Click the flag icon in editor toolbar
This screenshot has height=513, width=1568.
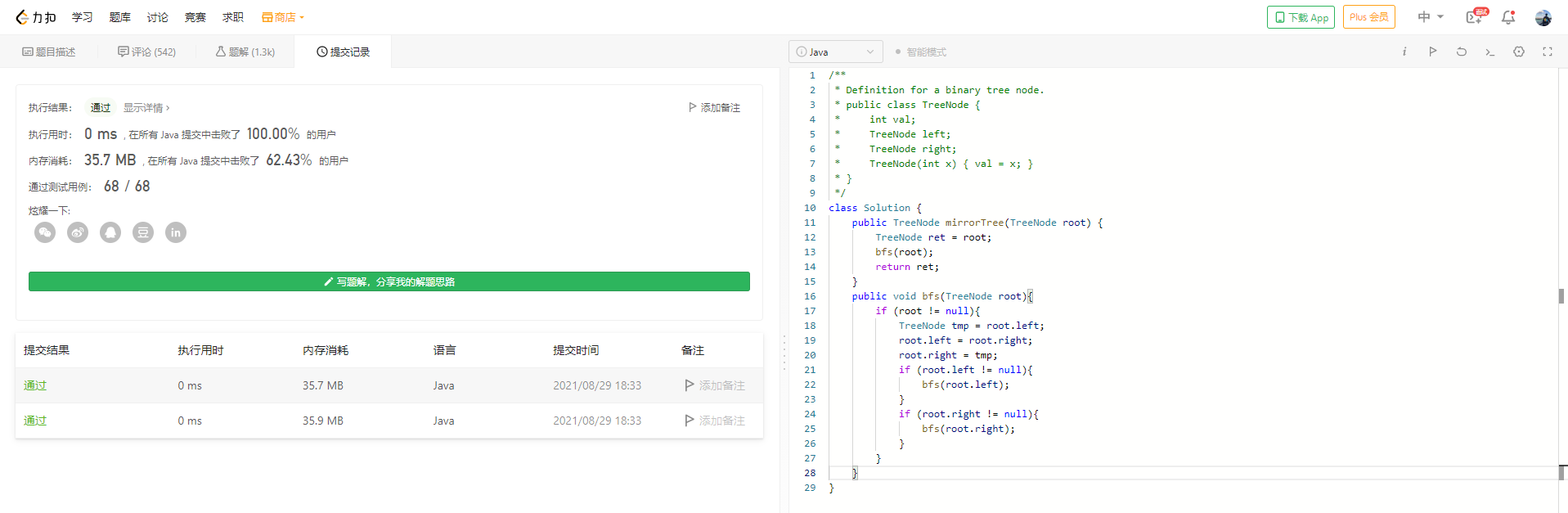pos(1433,52)
